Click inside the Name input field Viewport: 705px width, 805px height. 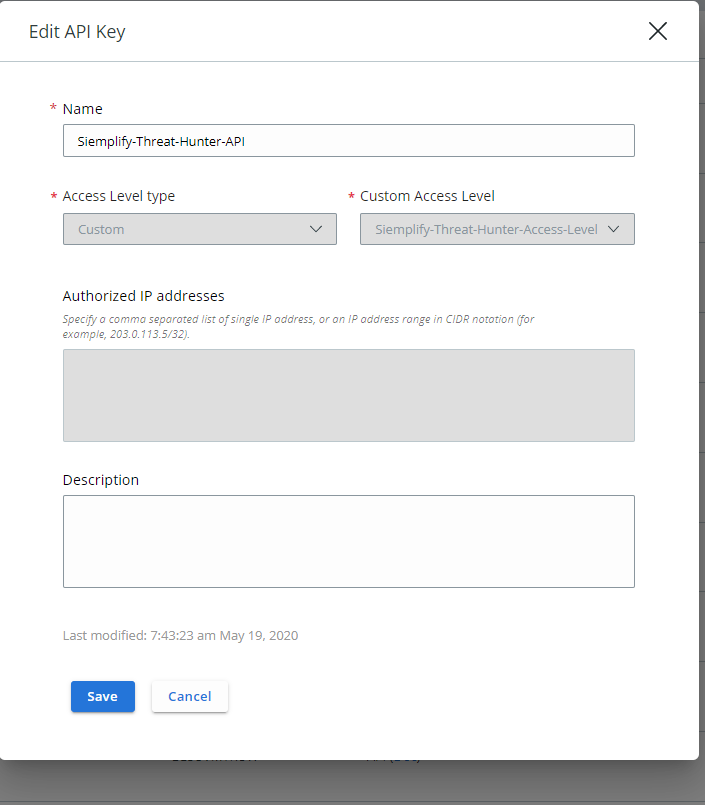(x=348, y=140)
